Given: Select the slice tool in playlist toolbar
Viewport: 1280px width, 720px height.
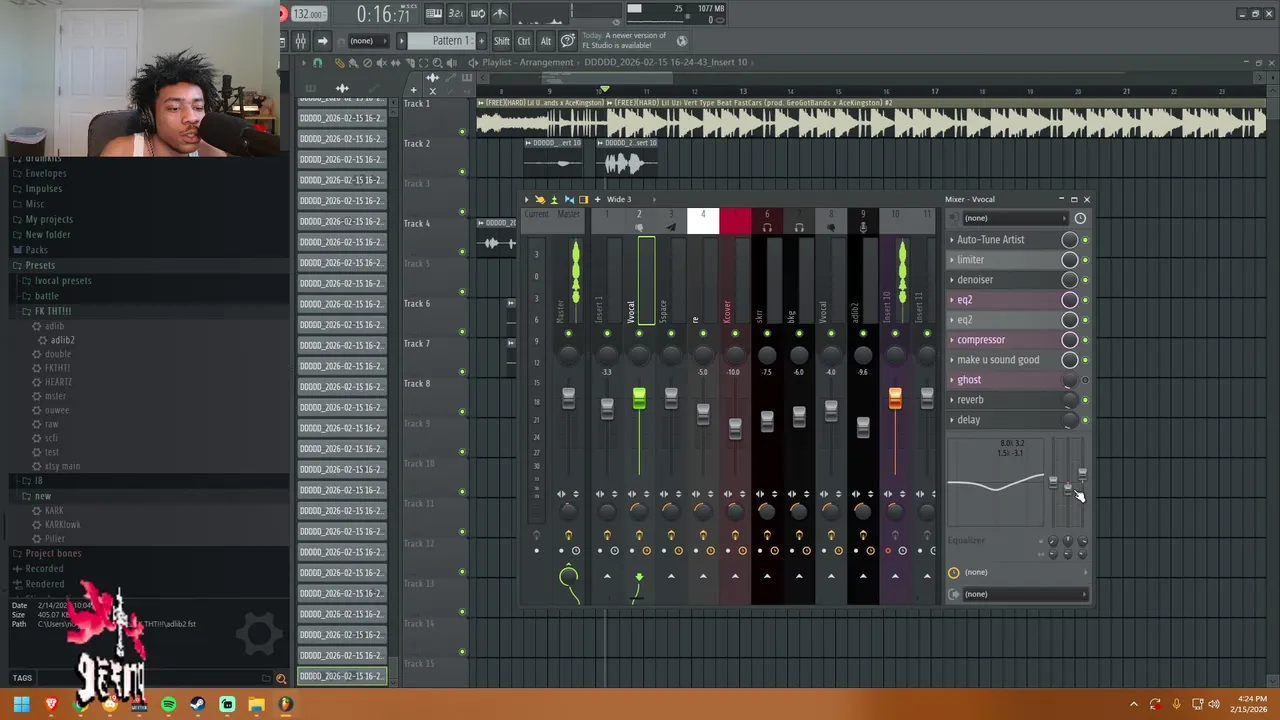Looking at the screenshot, I should click(x=409, y=62).
